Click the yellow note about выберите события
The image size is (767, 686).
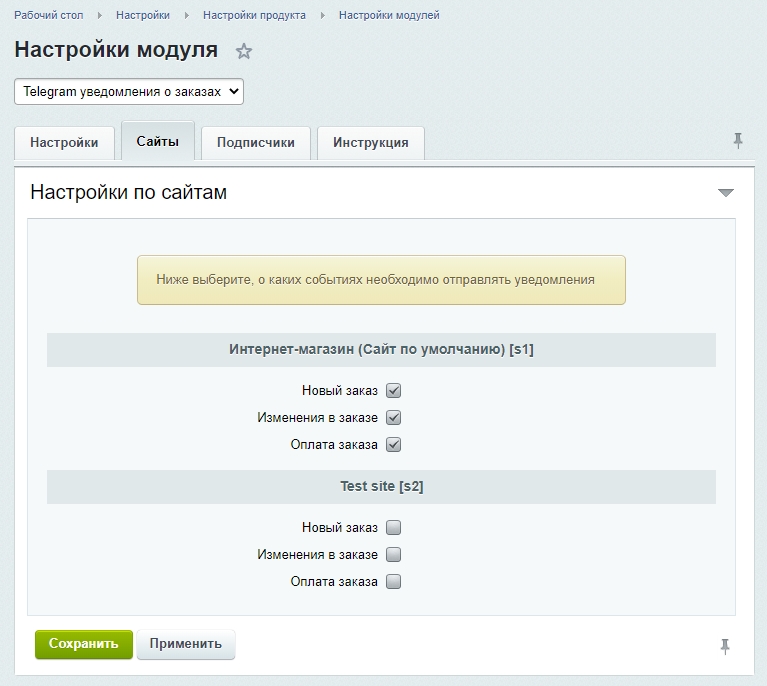[x=382, y=280]
